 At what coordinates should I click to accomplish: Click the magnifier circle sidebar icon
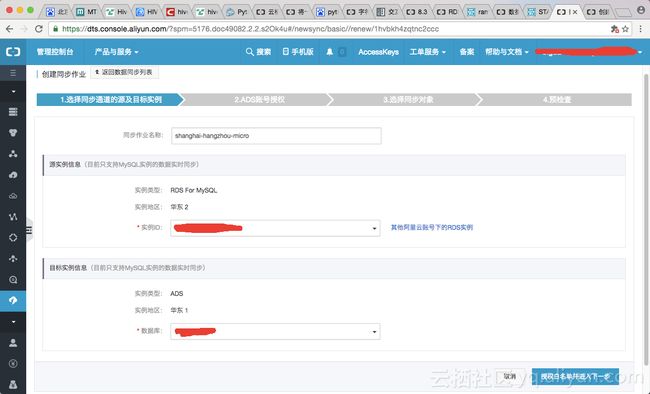[13, 280]
